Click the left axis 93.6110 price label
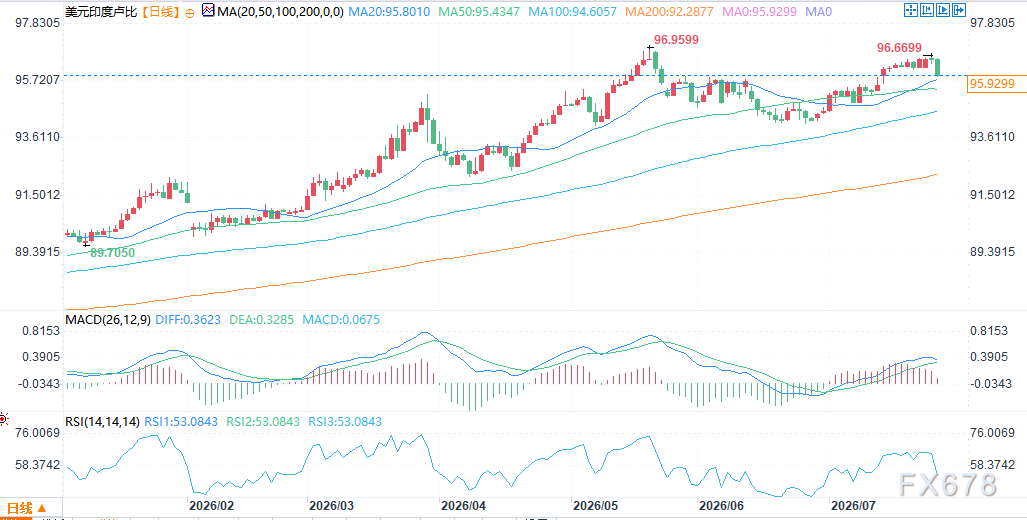Screen dimensions: 1027x520 point(37,137)
